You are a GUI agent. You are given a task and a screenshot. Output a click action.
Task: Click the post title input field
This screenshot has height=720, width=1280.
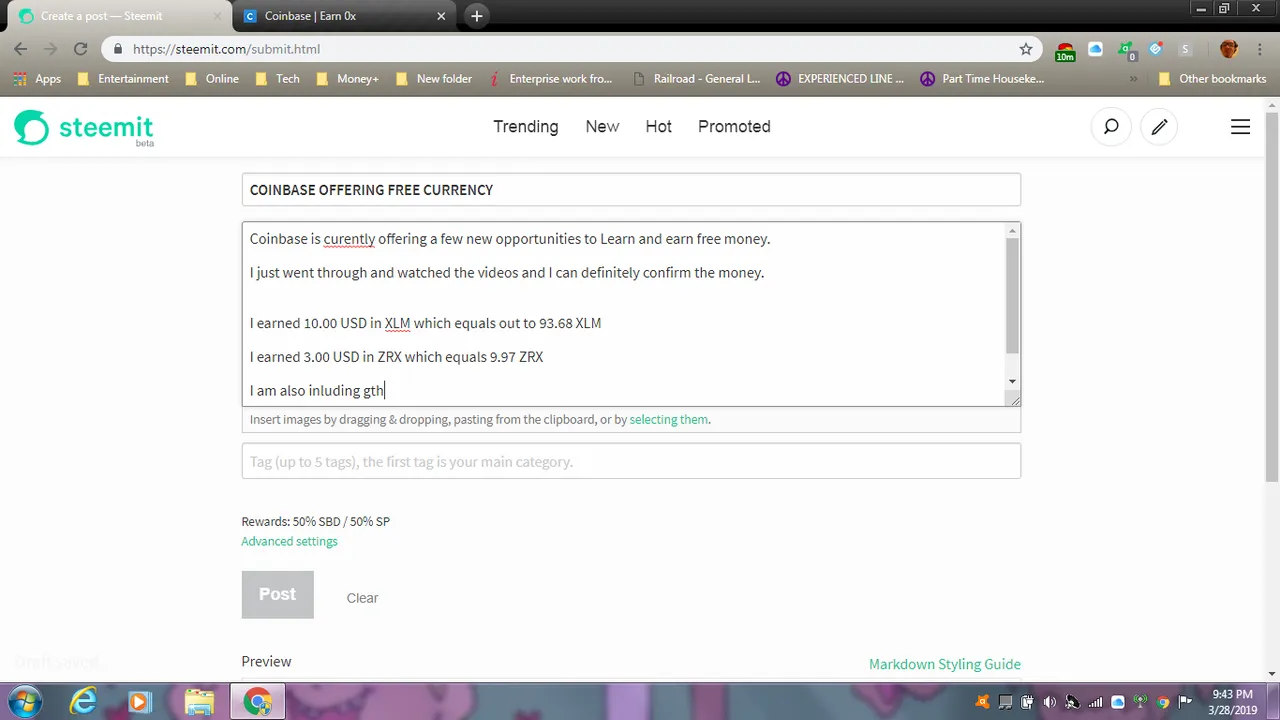[x=631, y=190]
